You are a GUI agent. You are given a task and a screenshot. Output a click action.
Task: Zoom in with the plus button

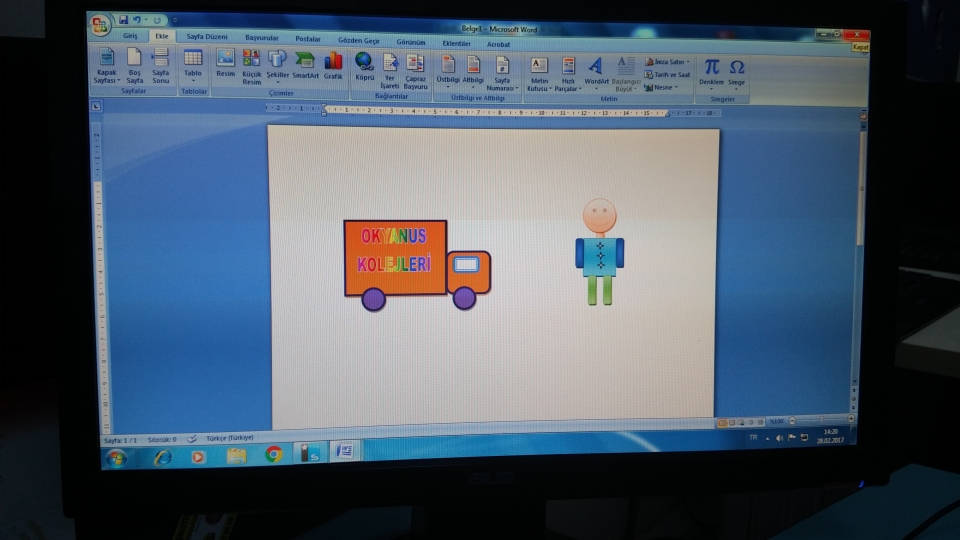click(850, 419)
